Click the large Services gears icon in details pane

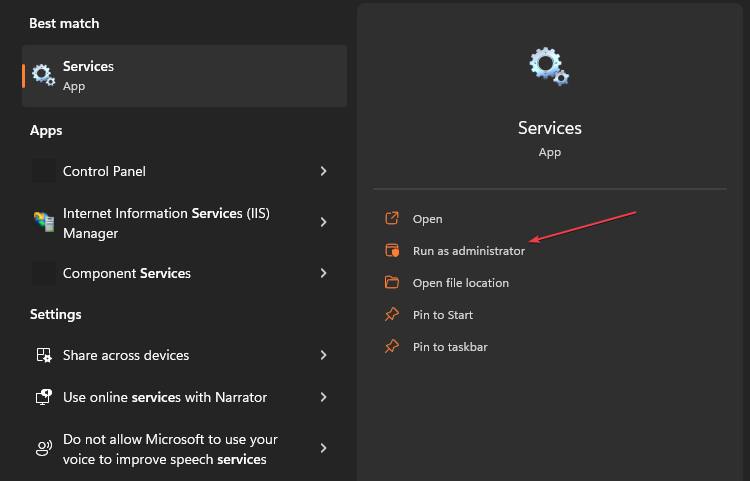point(549,66)
